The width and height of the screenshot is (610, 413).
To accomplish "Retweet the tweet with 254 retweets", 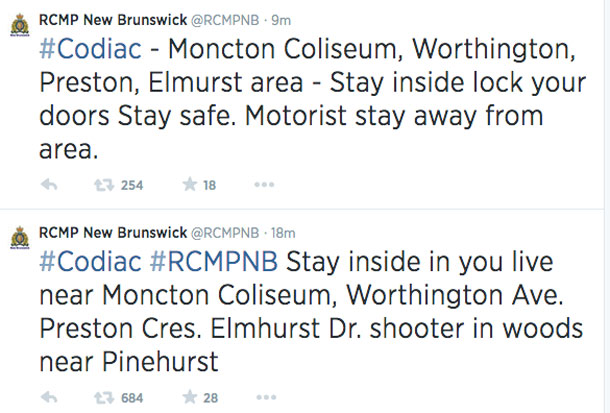I will [100, 185].
